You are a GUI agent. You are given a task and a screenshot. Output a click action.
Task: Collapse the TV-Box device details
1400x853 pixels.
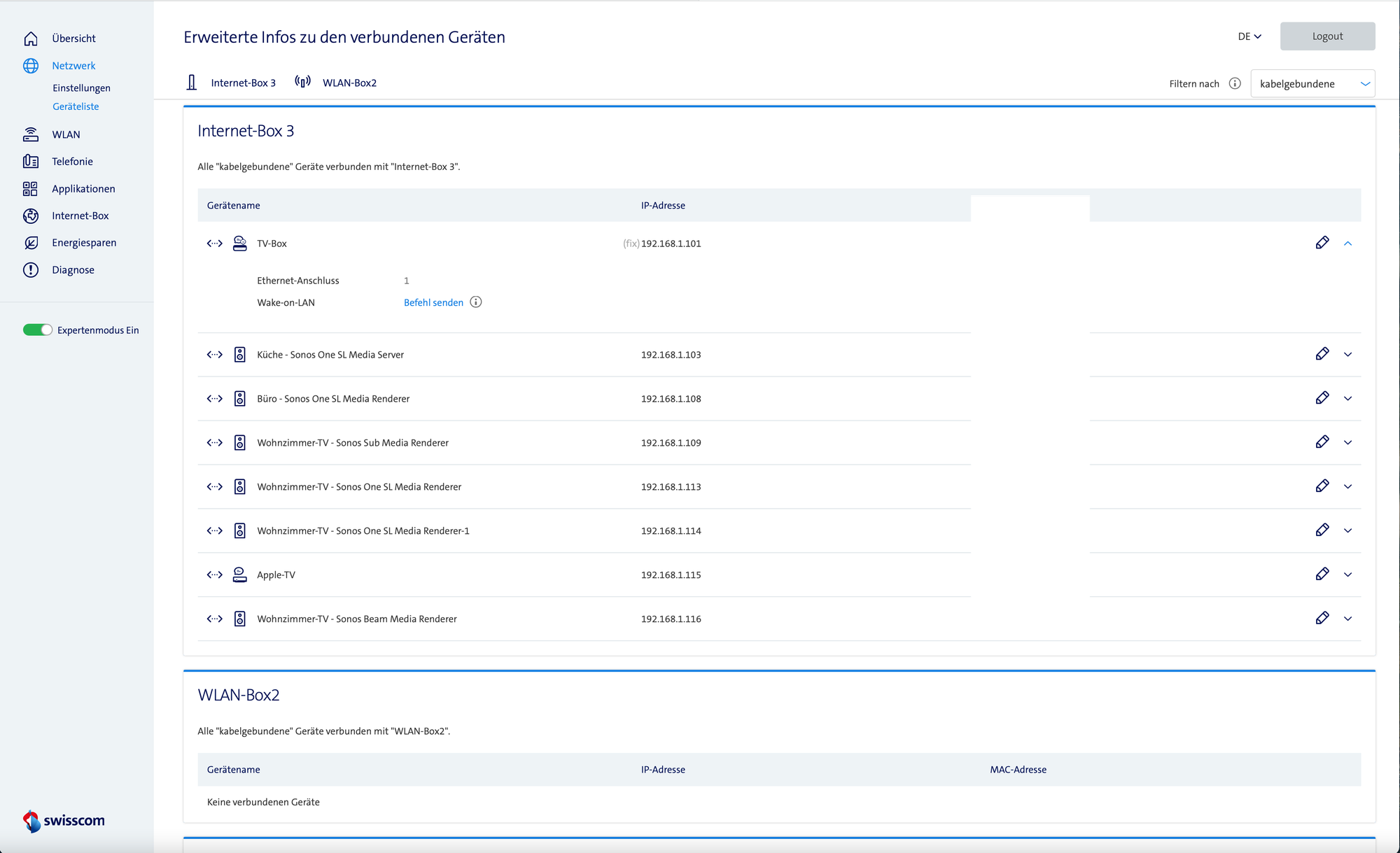pos(1348,244)
